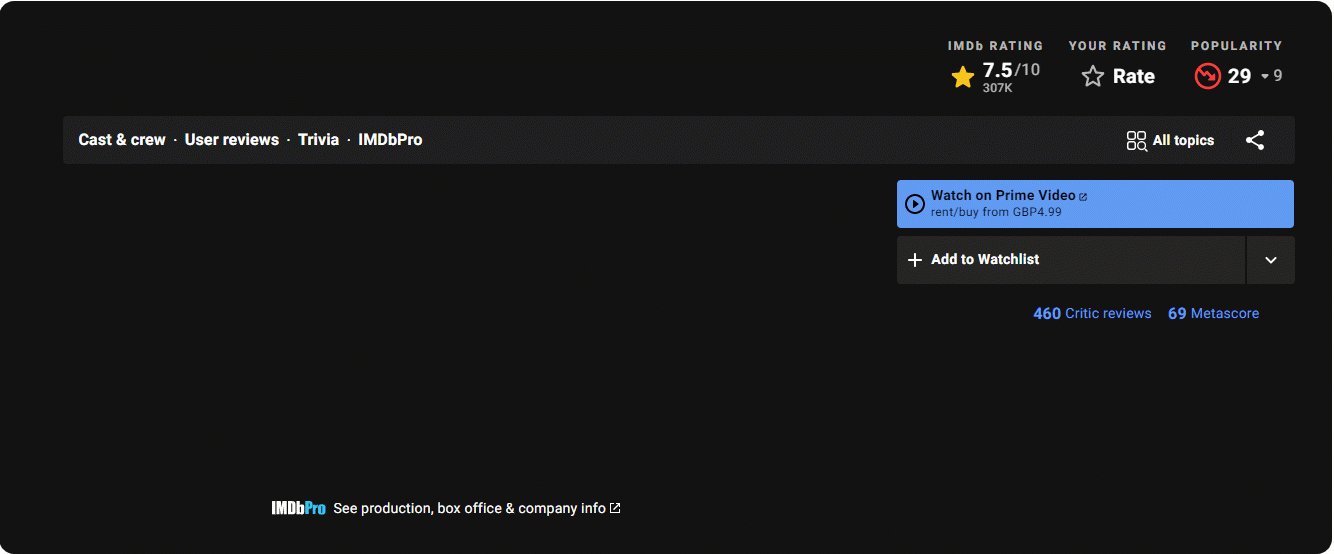Click the 7.5/10 IMDb rating score
The image size is (1334, 554).
pos(1010,71)
